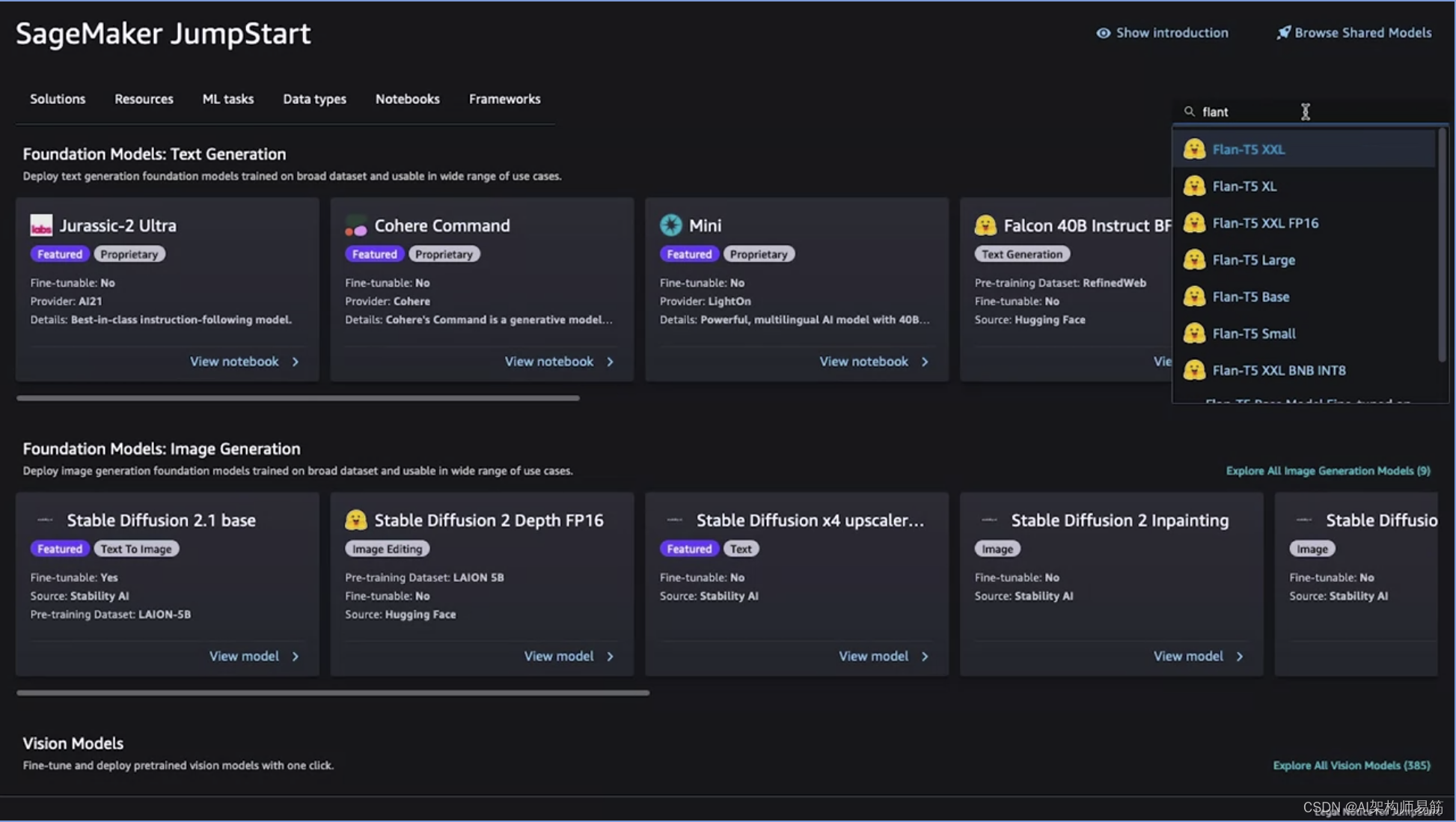Click the icon next to Flan-T5 Small

click(x=1194, y=333)
